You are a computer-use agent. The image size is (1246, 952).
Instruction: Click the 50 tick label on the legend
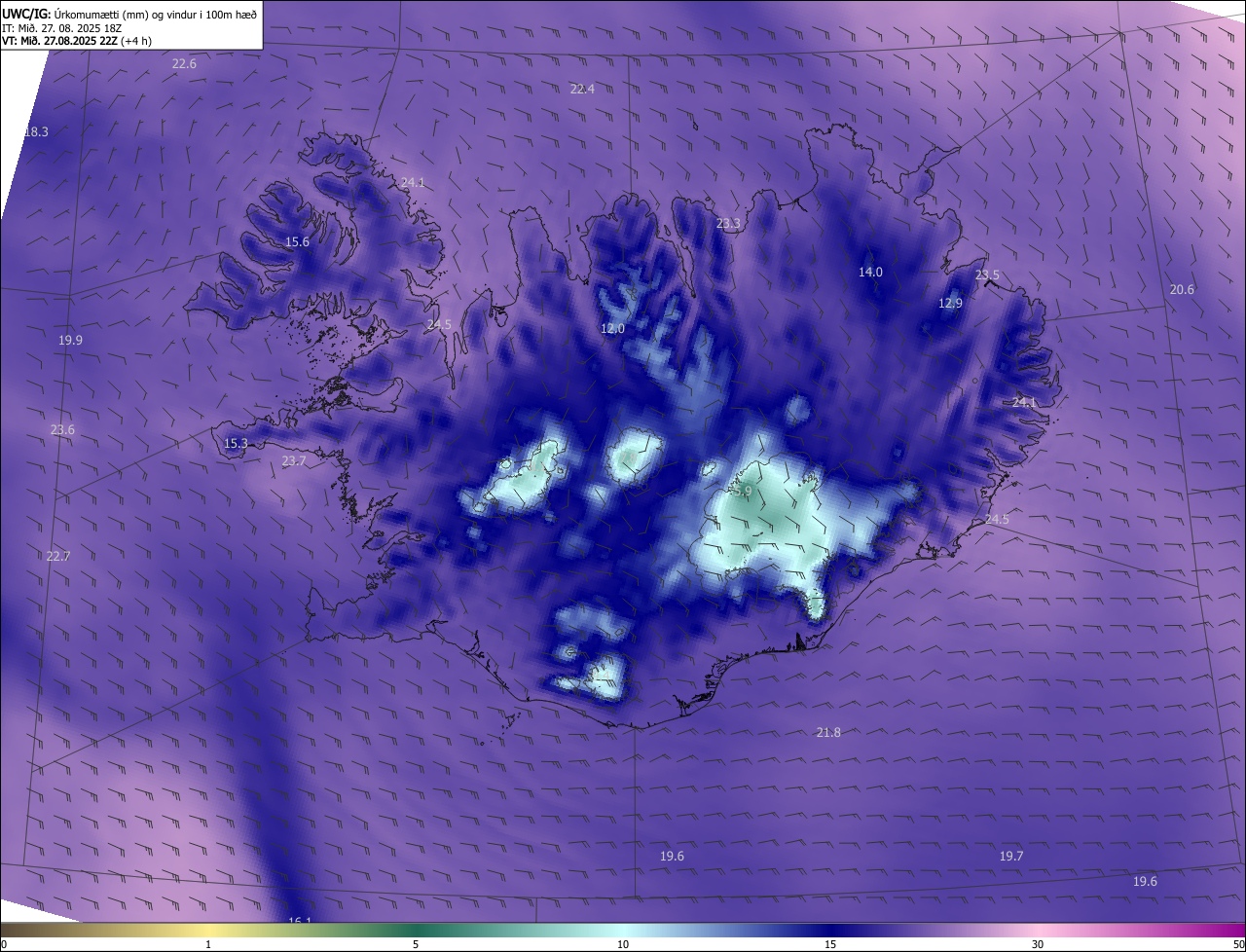(x=1238, y=944)
